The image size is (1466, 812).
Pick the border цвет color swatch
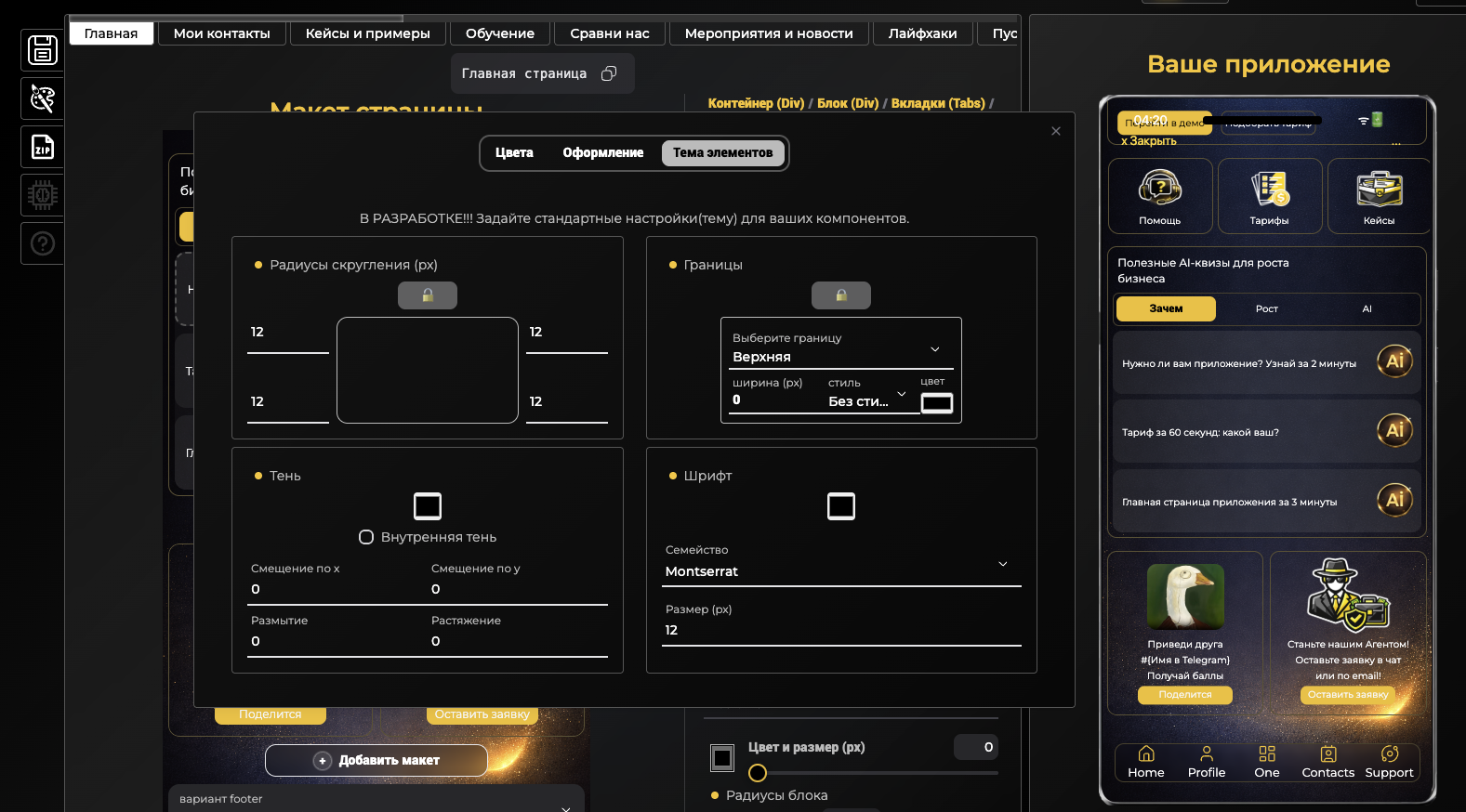pyautogui.click(x=936, y=402)
